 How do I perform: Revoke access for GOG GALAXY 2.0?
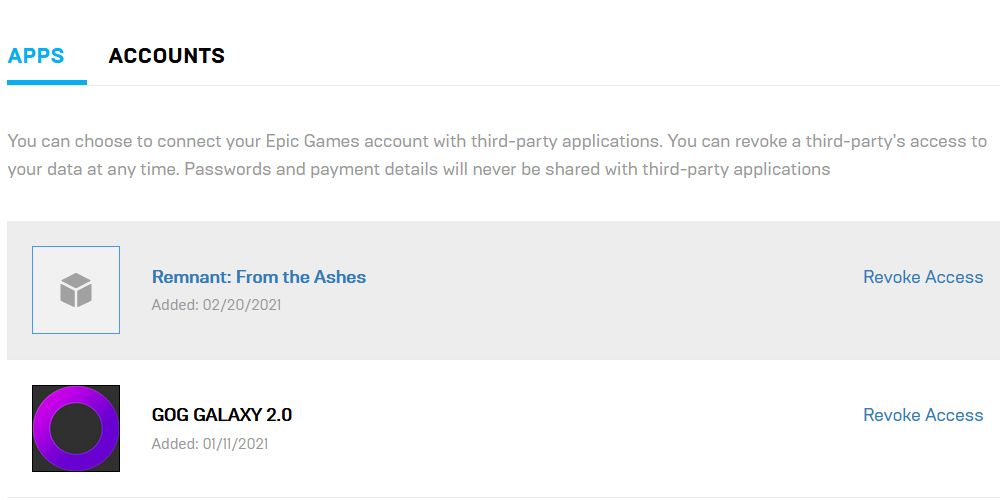[923, 415]
